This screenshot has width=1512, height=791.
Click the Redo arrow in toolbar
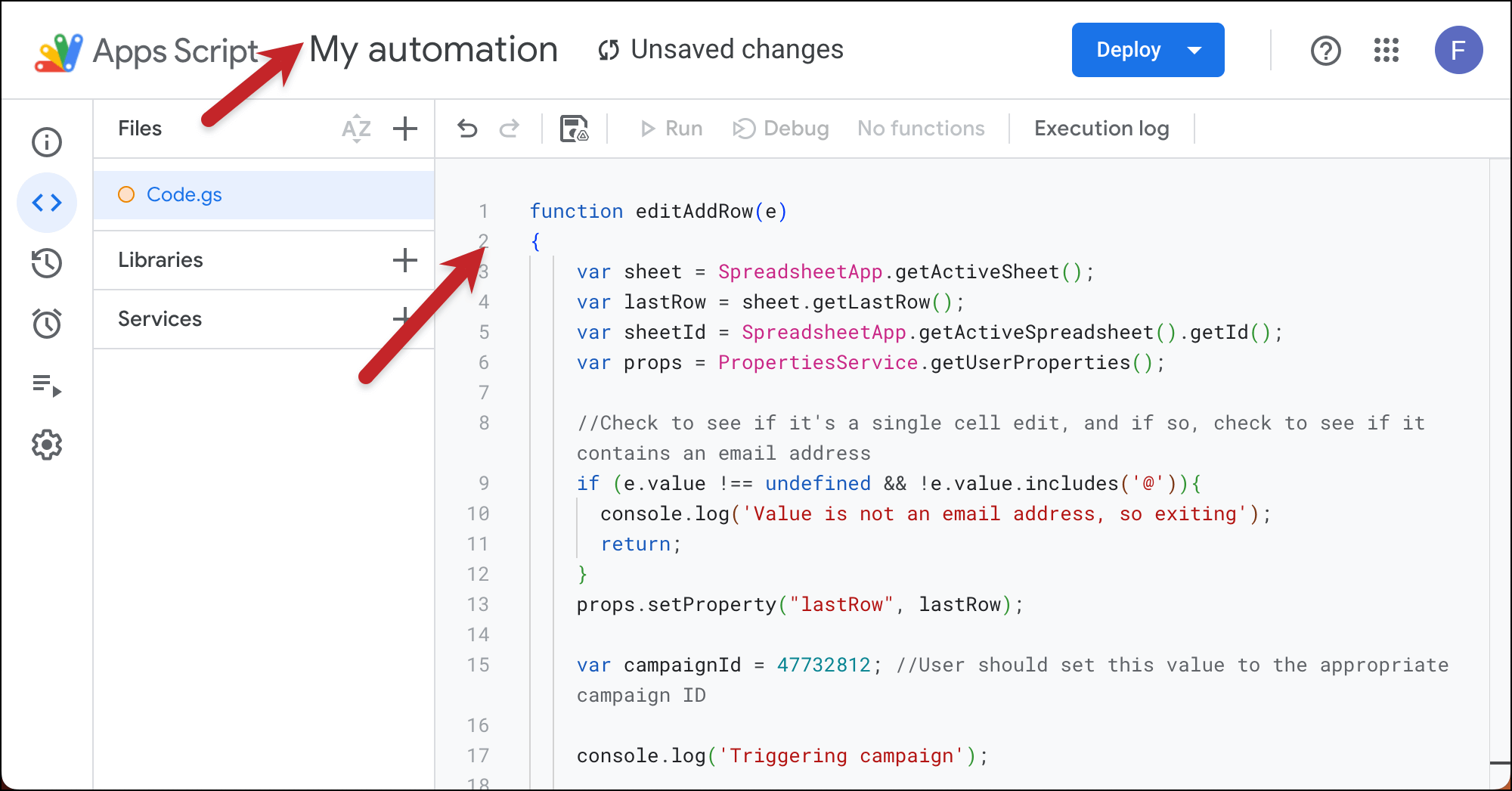click(x=510, y=129)
